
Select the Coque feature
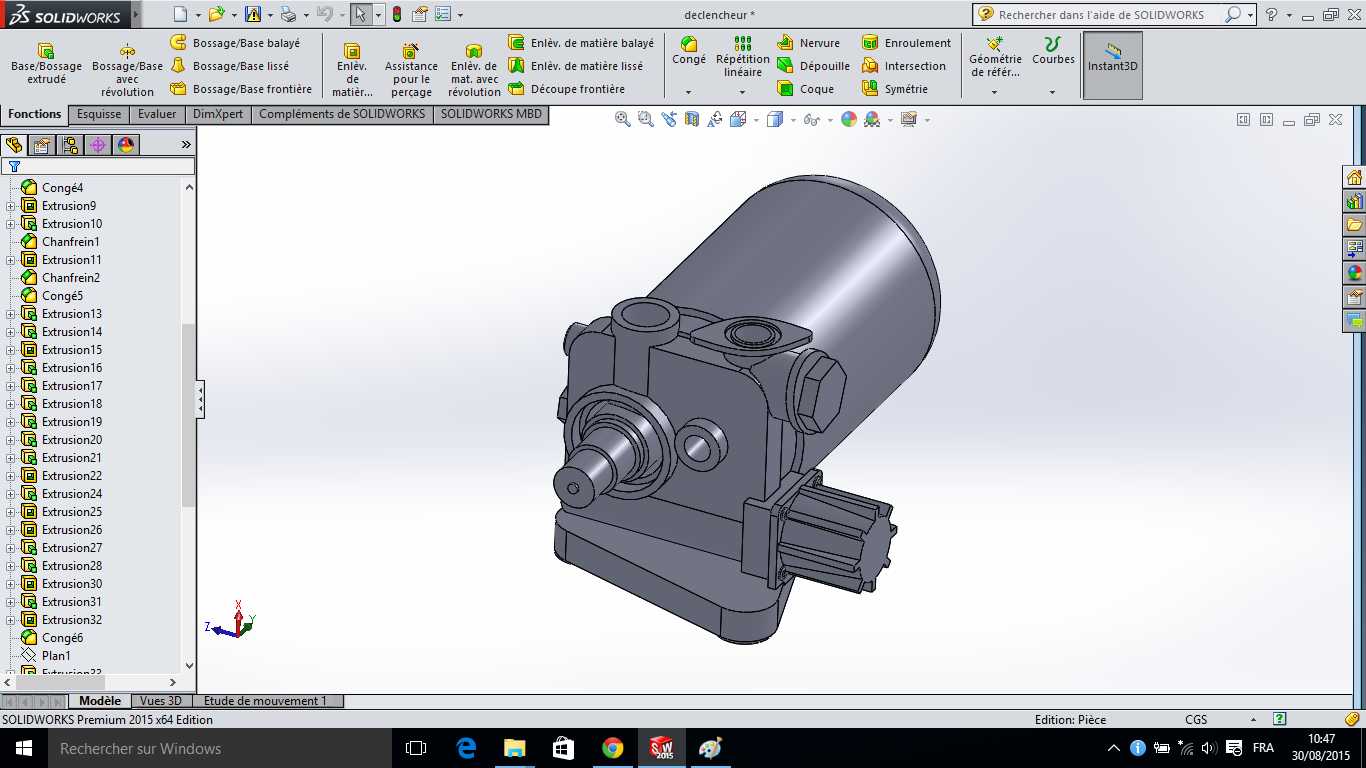click(x=806, y=89)
